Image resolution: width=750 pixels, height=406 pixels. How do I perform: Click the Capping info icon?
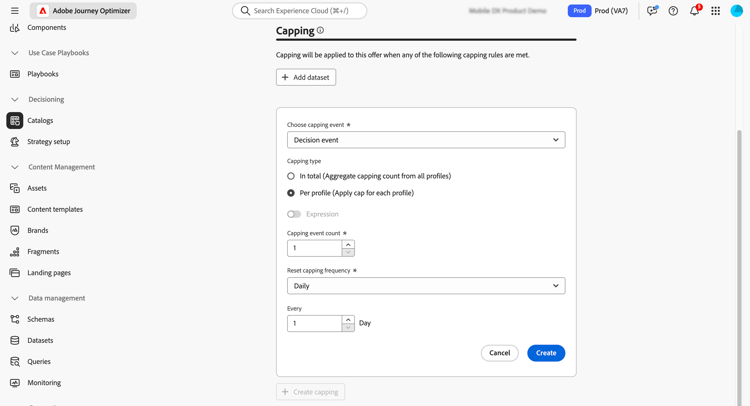pos(320,31)
